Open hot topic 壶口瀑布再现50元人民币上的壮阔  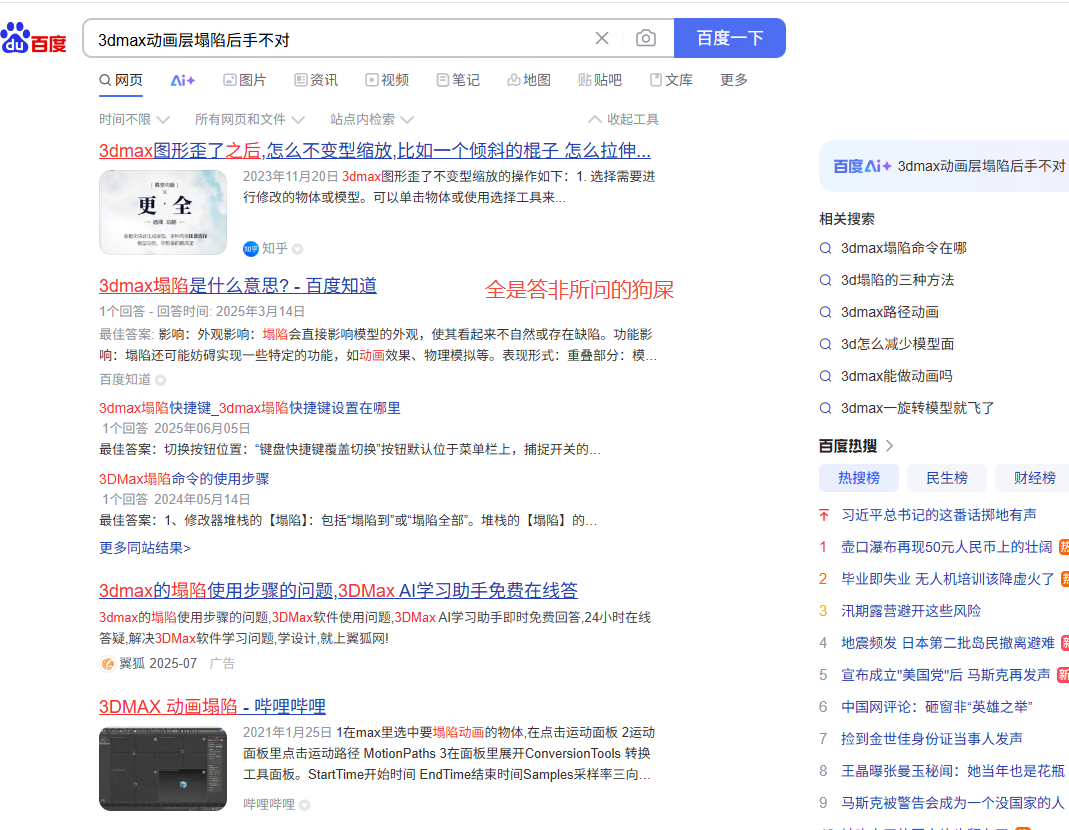pyautogui.click(x=946, y=547)
